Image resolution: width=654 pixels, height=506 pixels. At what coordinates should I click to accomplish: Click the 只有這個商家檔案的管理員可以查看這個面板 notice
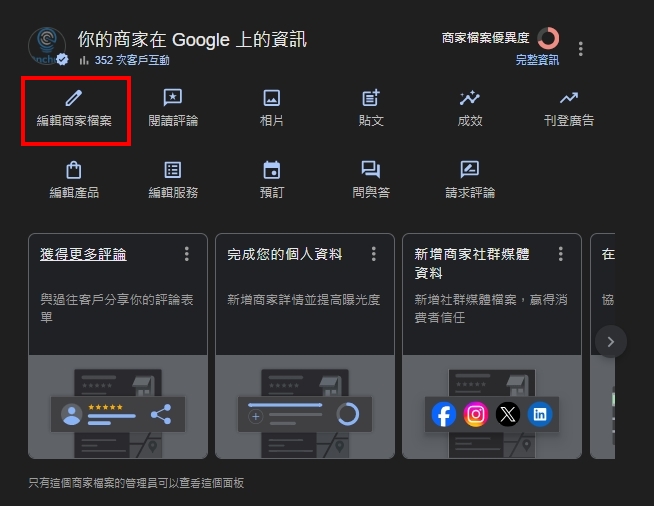click(x=136, y=483)
